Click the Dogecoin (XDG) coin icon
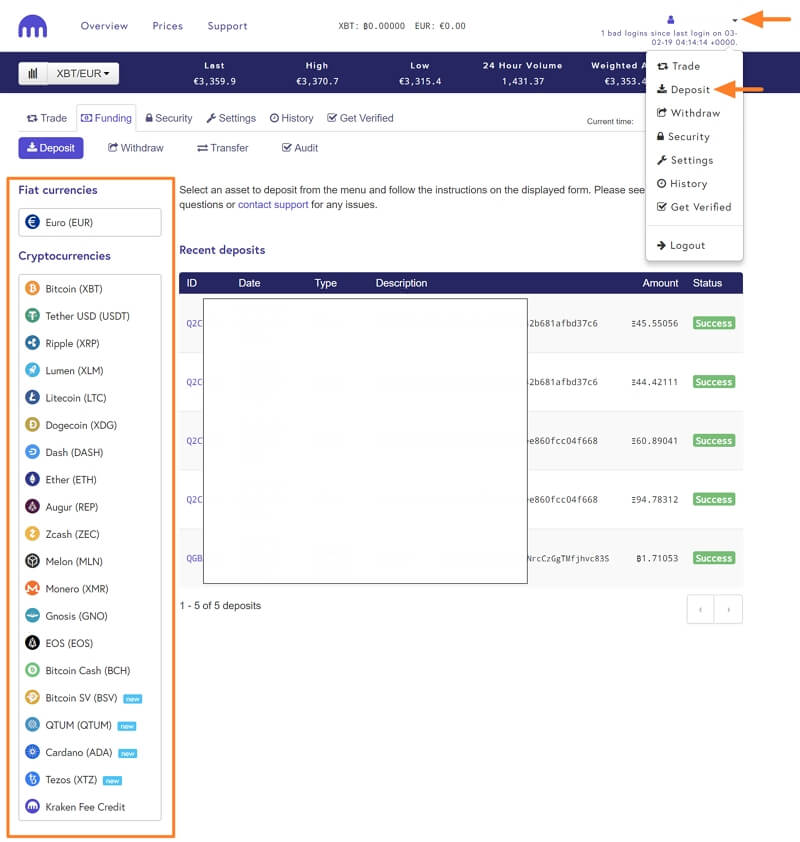Screen dimensions: 800x842 coord(33,425)
